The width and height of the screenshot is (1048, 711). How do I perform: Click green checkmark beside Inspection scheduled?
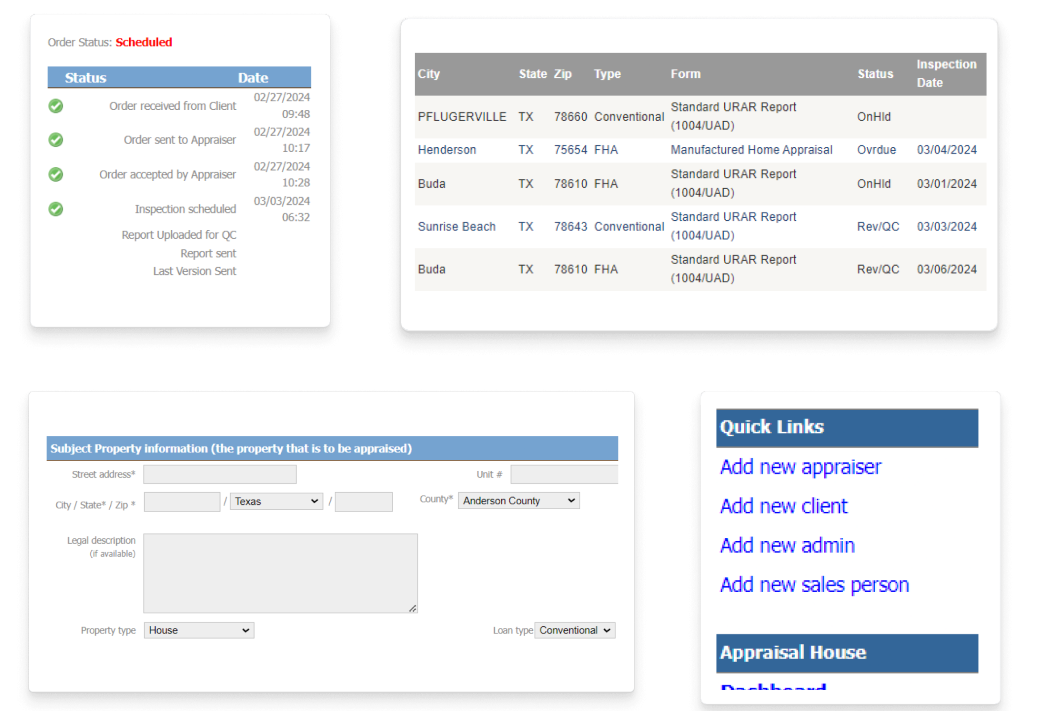56,209
